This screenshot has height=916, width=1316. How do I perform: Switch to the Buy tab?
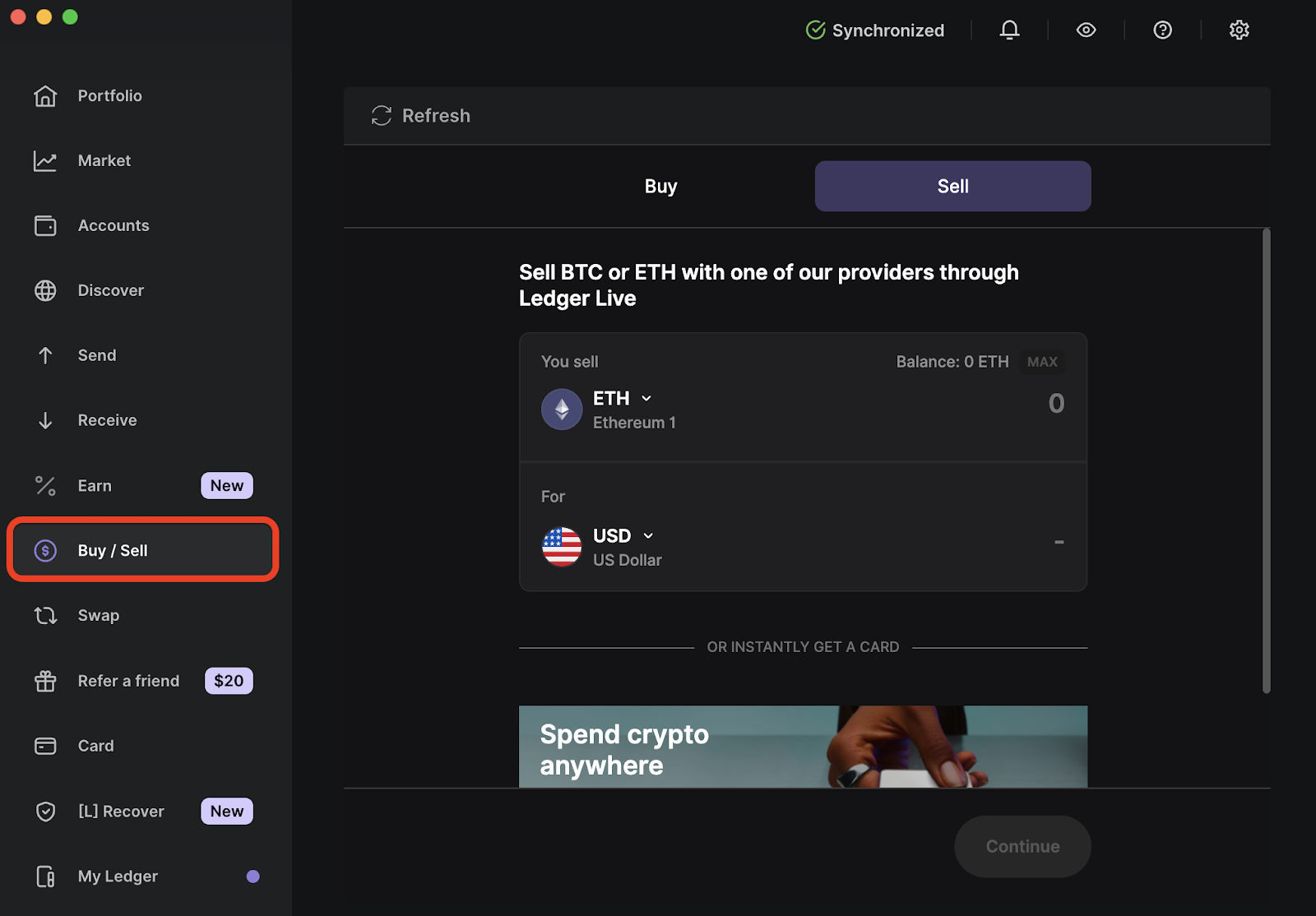(660, 186)
